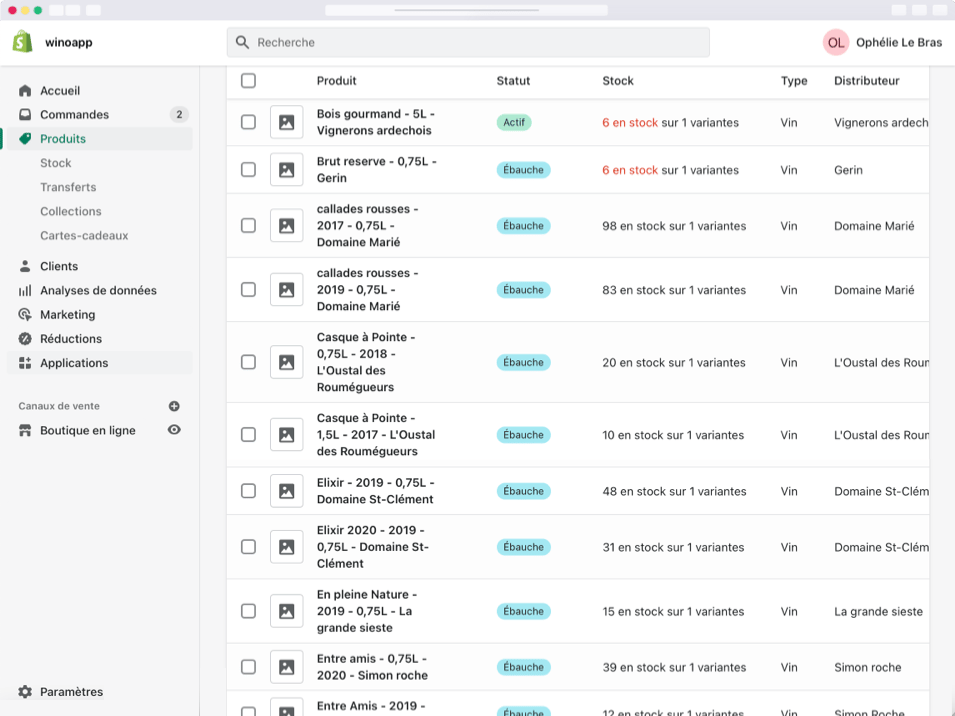This screenshot has height=716, width=955.
Task: Click the Boutique en ligne store icon
Action: (x=25, y=430)
